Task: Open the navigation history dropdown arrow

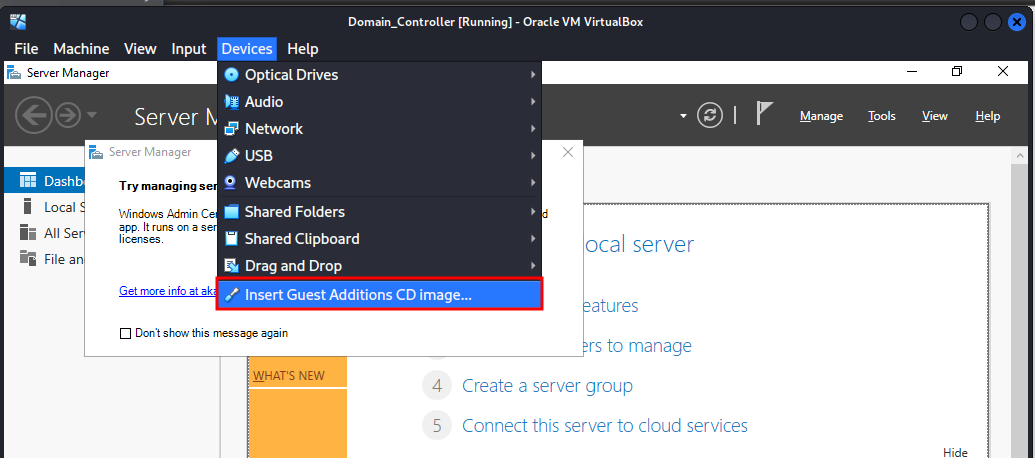Action: (92, 115)
